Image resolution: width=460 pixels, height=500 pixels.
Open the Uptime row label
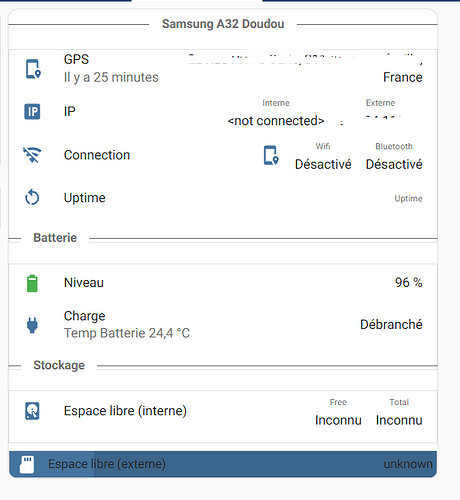[x=85, y=198]
